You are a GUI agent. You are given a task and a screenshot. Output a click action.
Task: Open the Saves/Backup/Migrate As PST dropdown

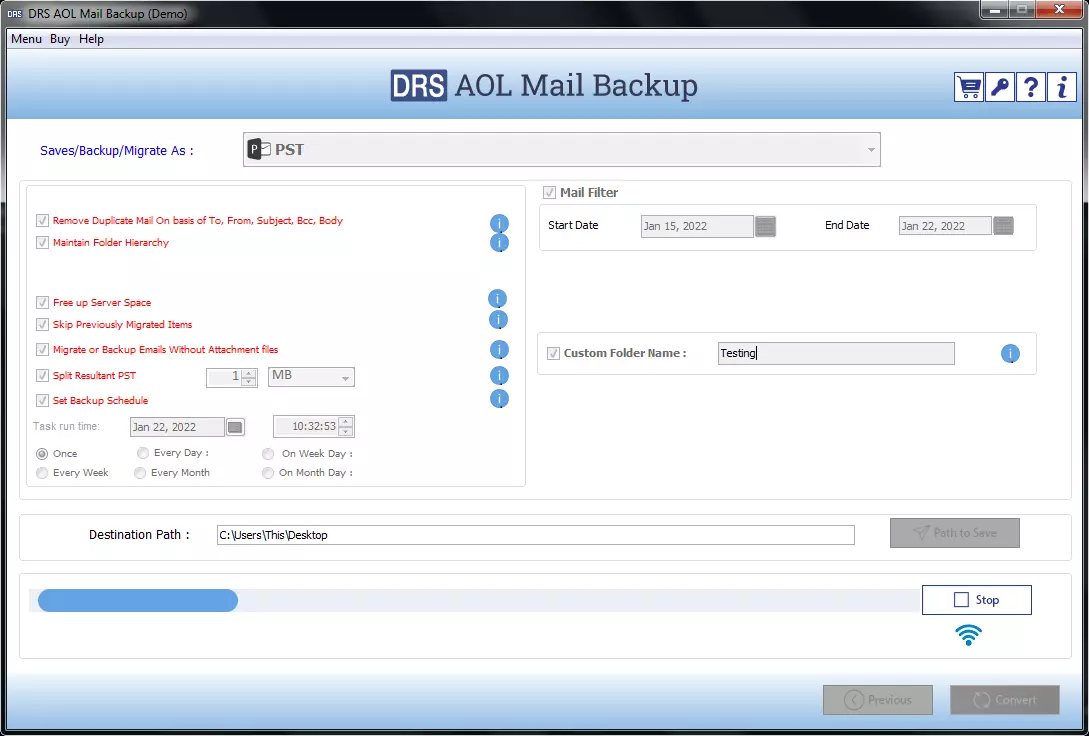point(562,149)
